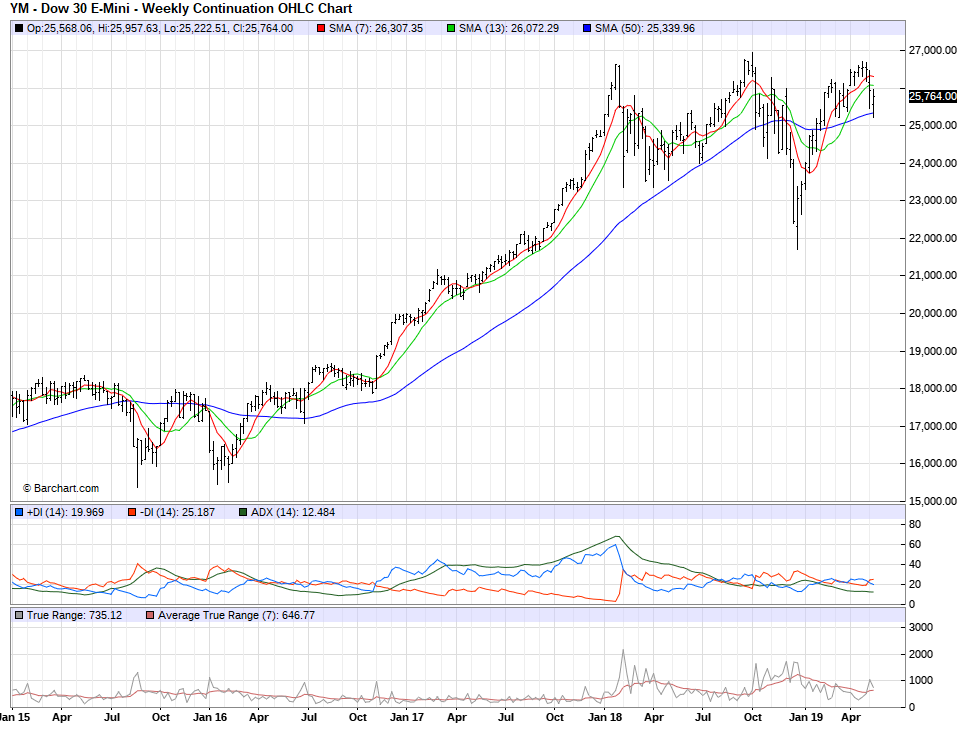Click the 17,000.00 price axis label
959x748 pixels.
[933, 426]
